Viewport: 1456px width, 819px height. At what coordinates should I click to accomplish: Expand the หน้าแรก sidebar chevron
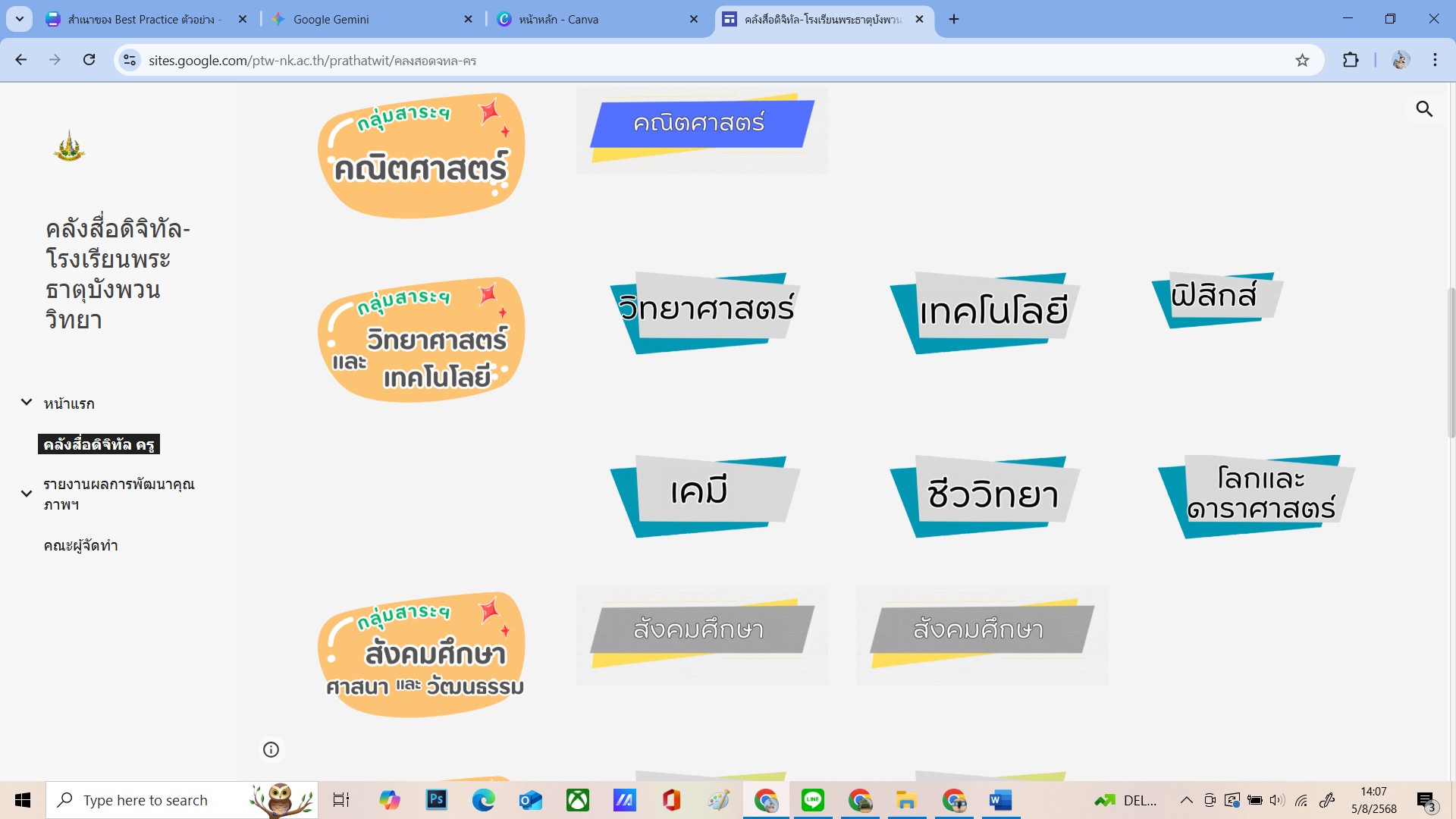[27, 403]
